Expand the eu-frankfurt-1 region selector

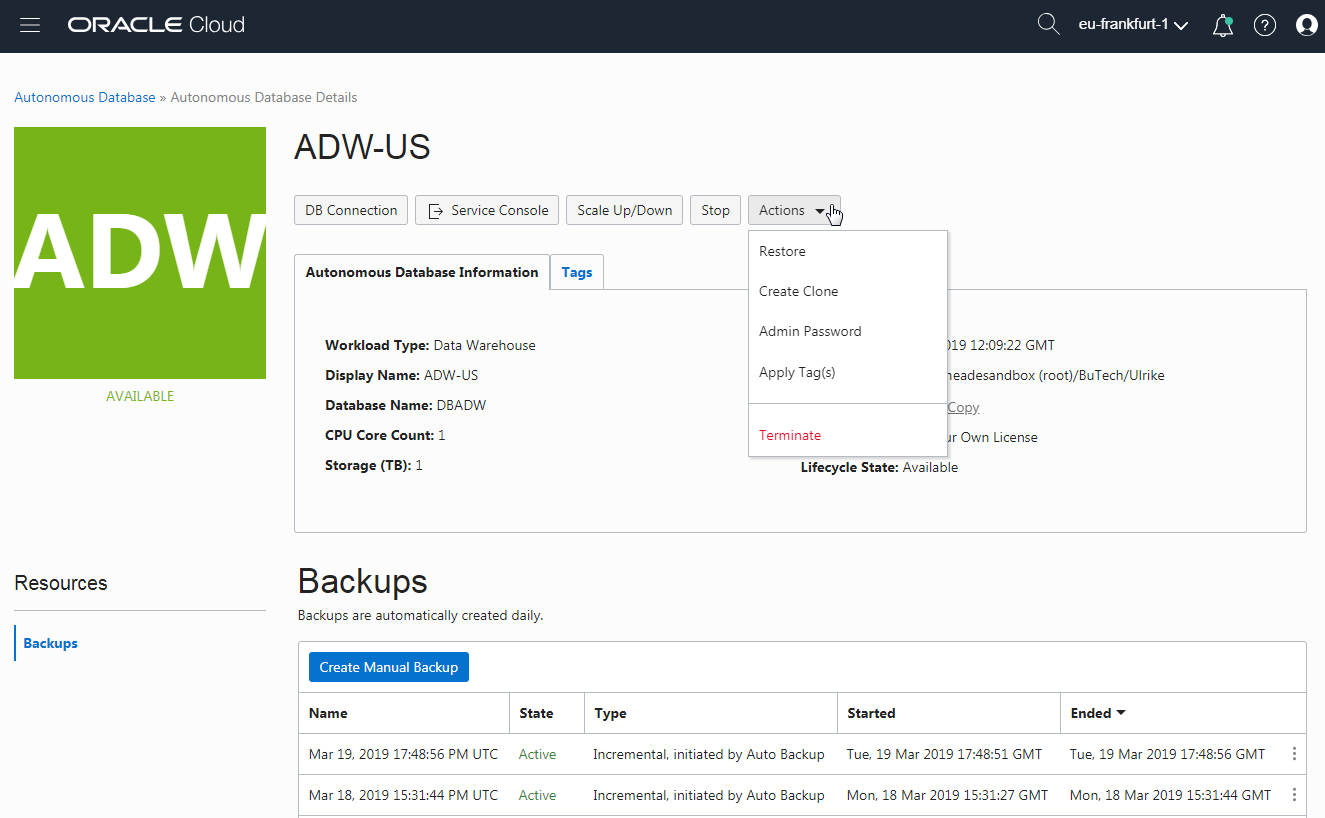tap(1133, 25)
